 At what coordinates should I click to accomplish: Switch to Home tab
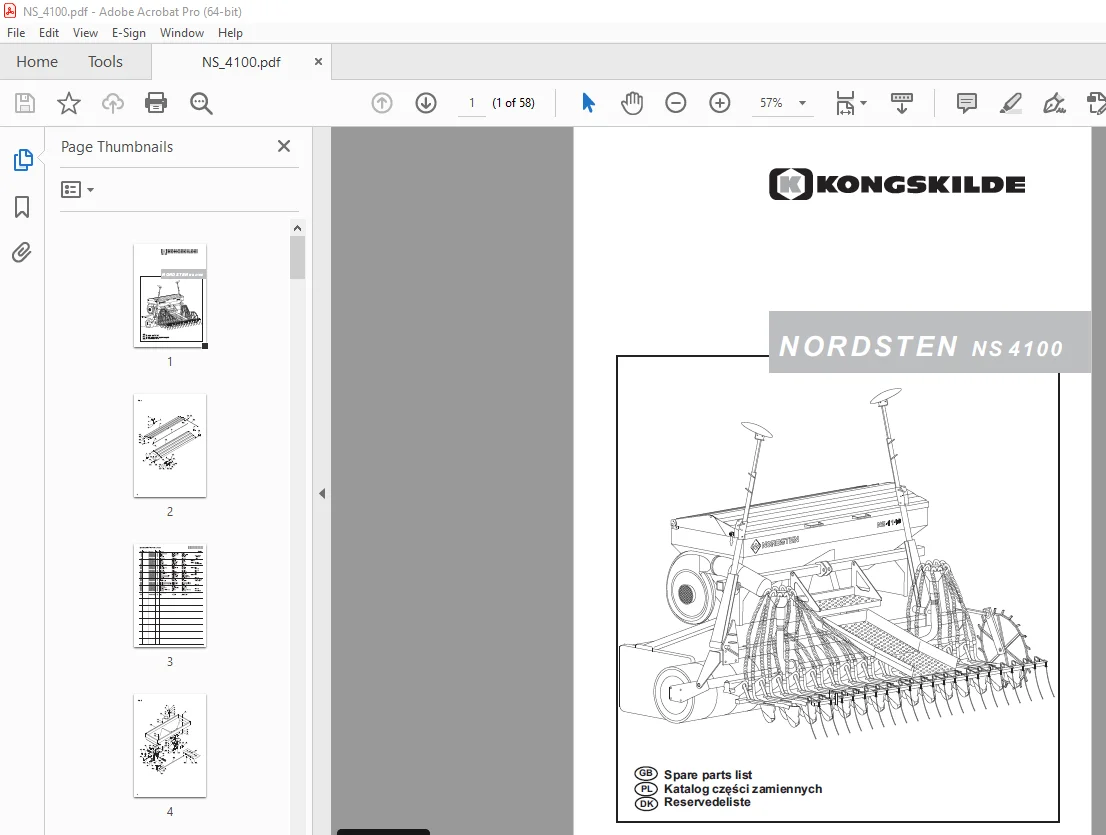37,62
